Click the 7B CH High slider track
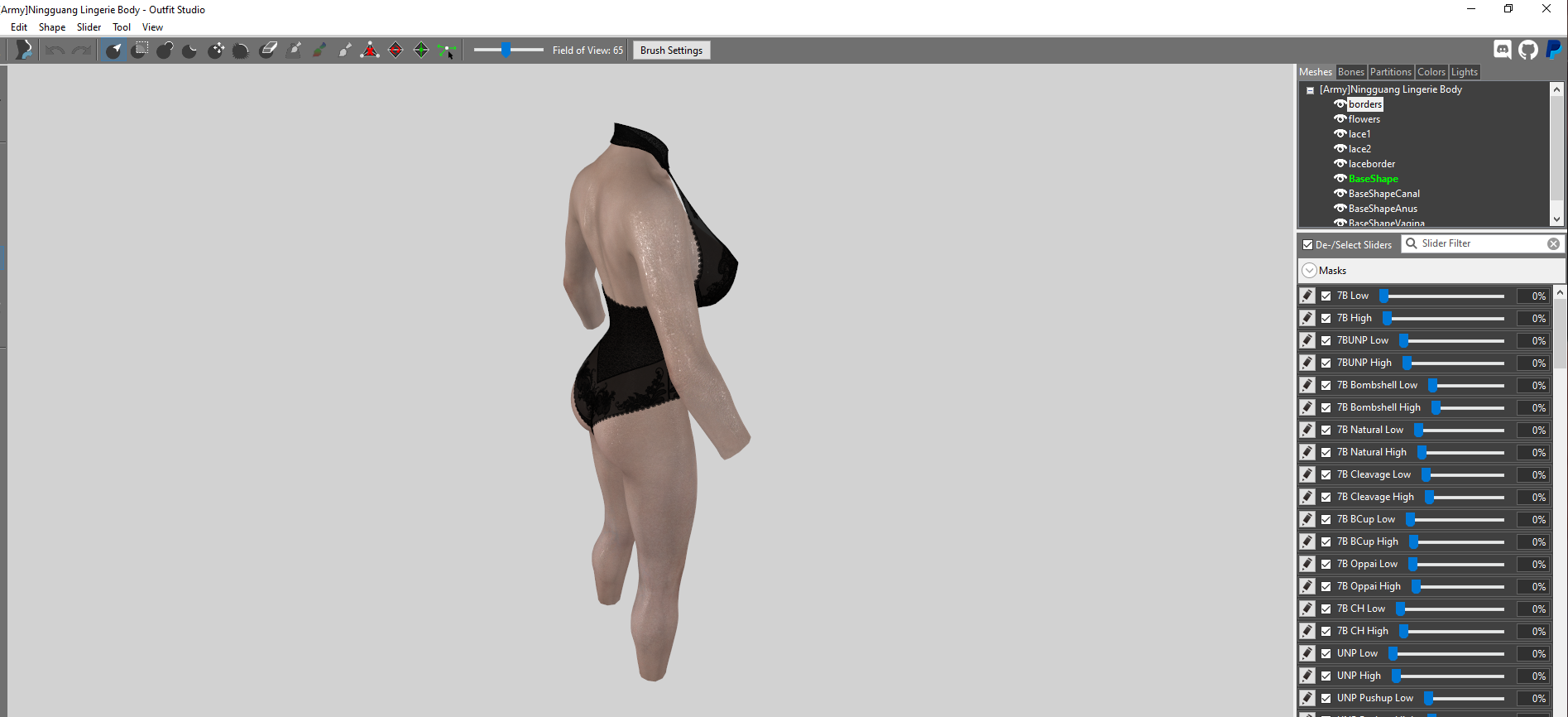 (x=1451, y=631)
